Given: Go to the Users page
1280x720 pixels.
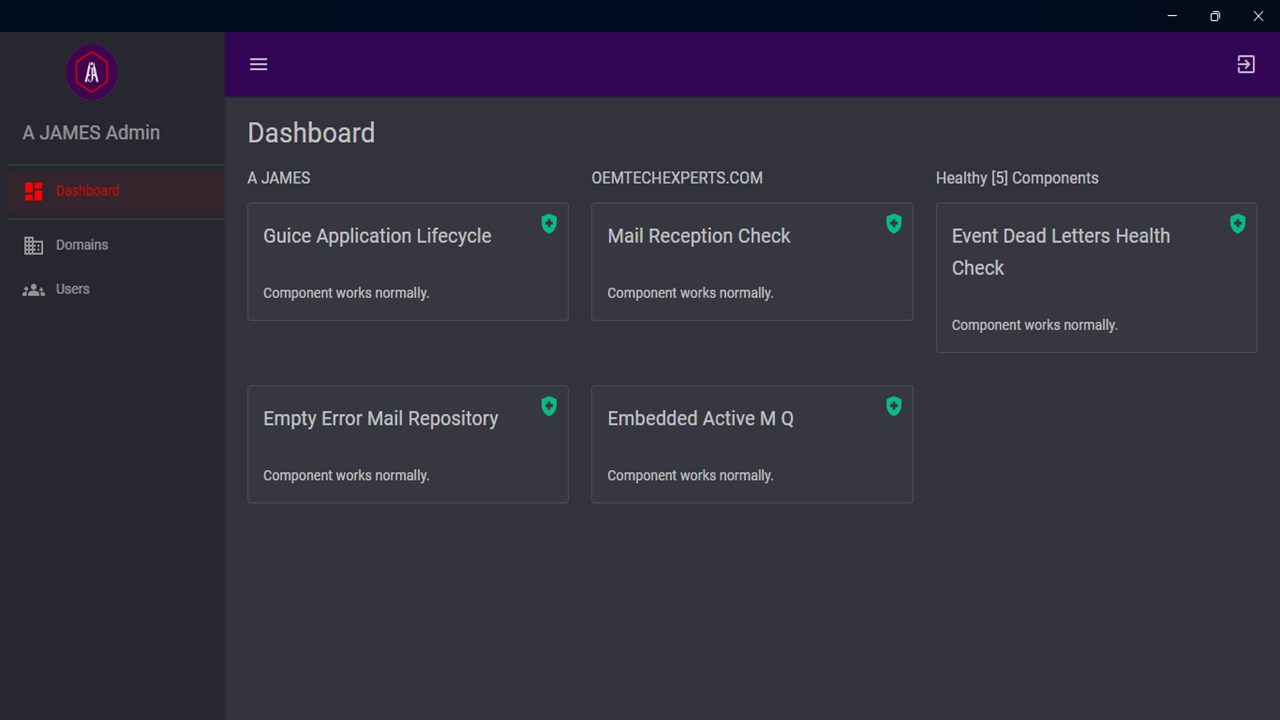Looking at the screenshot, I should tap(73, 289).
